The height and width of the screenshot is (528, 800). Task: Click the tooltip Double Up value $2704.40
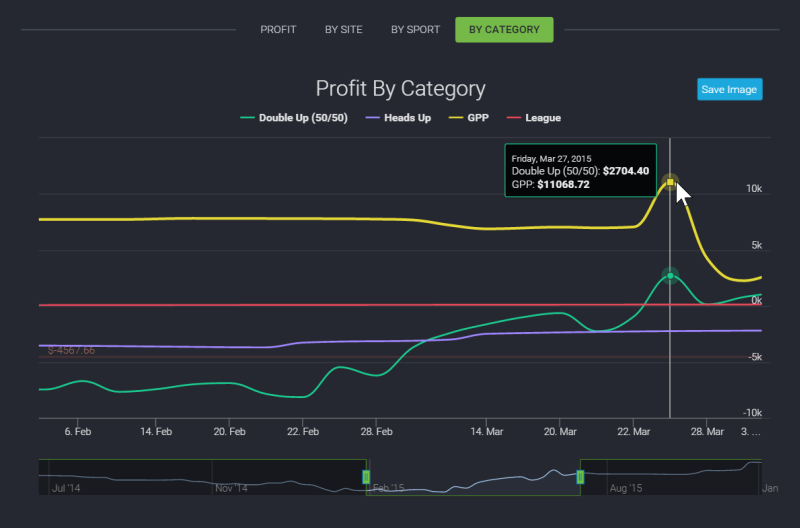click(626, 171)
